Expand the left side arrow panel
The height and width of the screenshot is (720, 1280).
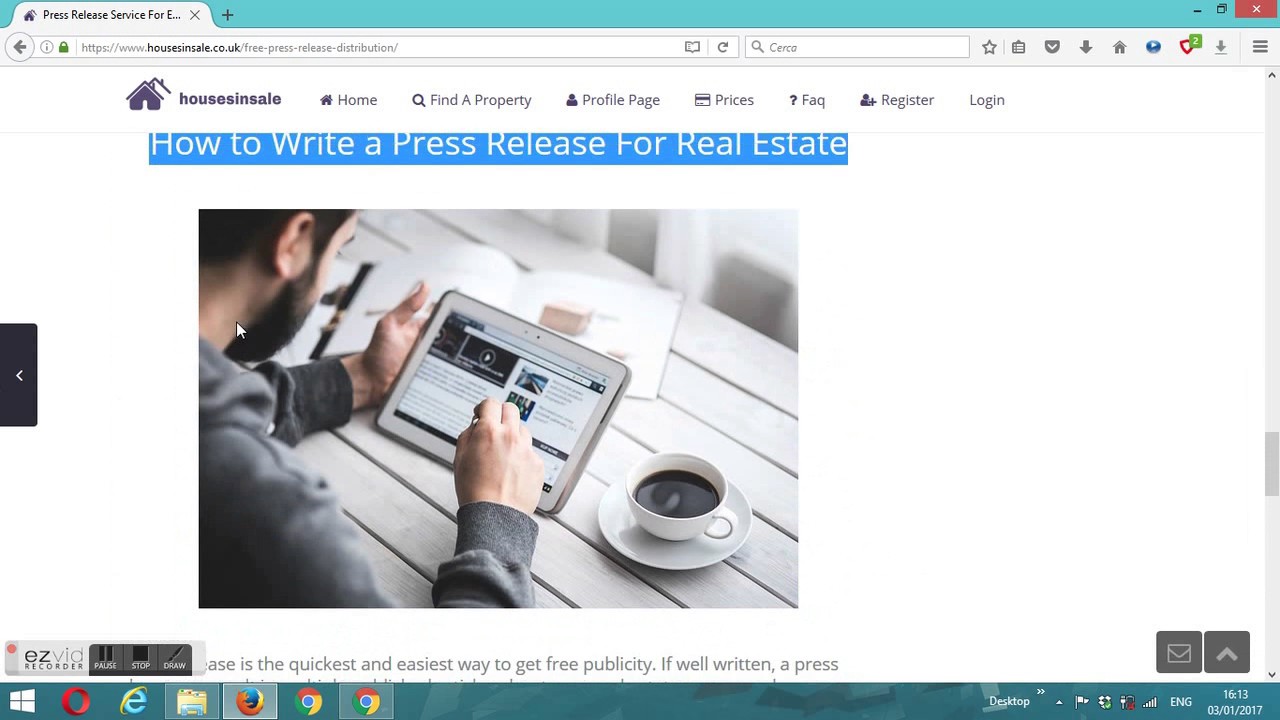pos(18,375)
